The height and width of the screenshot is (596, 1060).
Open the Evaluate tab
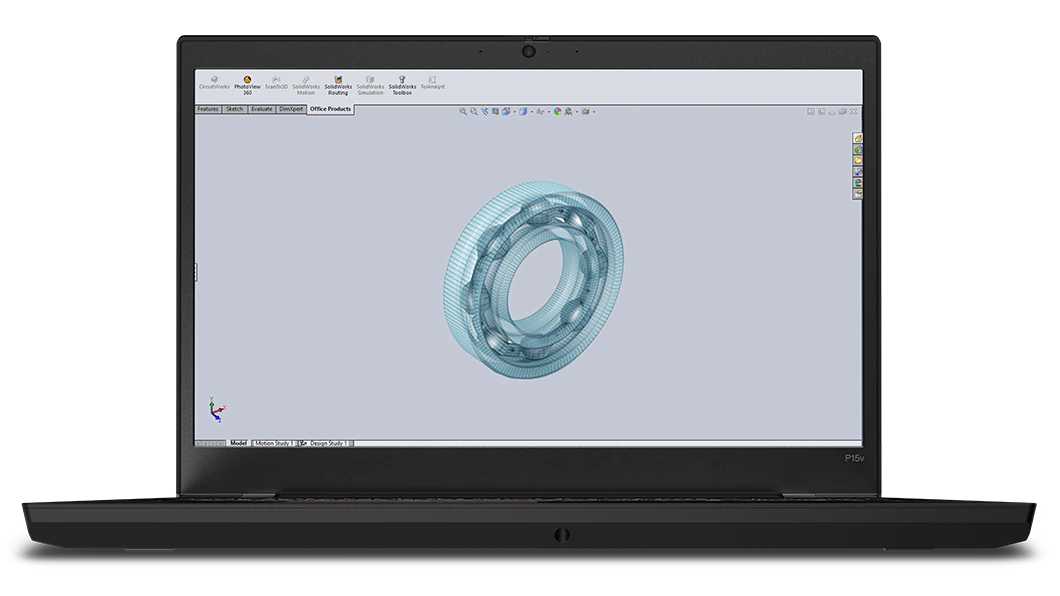pyautogui.click(x=262, y=109)
